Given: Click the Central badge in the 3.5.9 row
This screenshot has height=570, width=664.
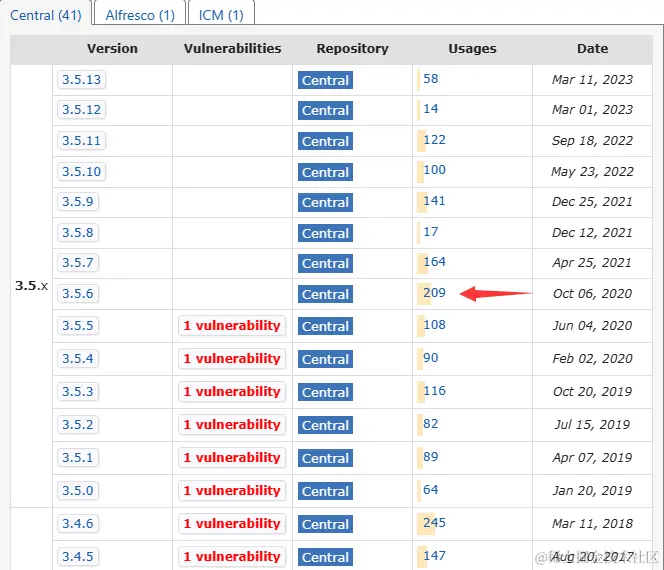Looking at the screenshot, I should [x=325, y=202].
